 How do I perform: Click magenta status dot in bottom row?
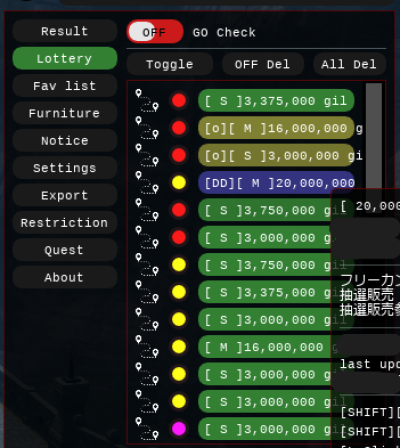tap(179, 429)
